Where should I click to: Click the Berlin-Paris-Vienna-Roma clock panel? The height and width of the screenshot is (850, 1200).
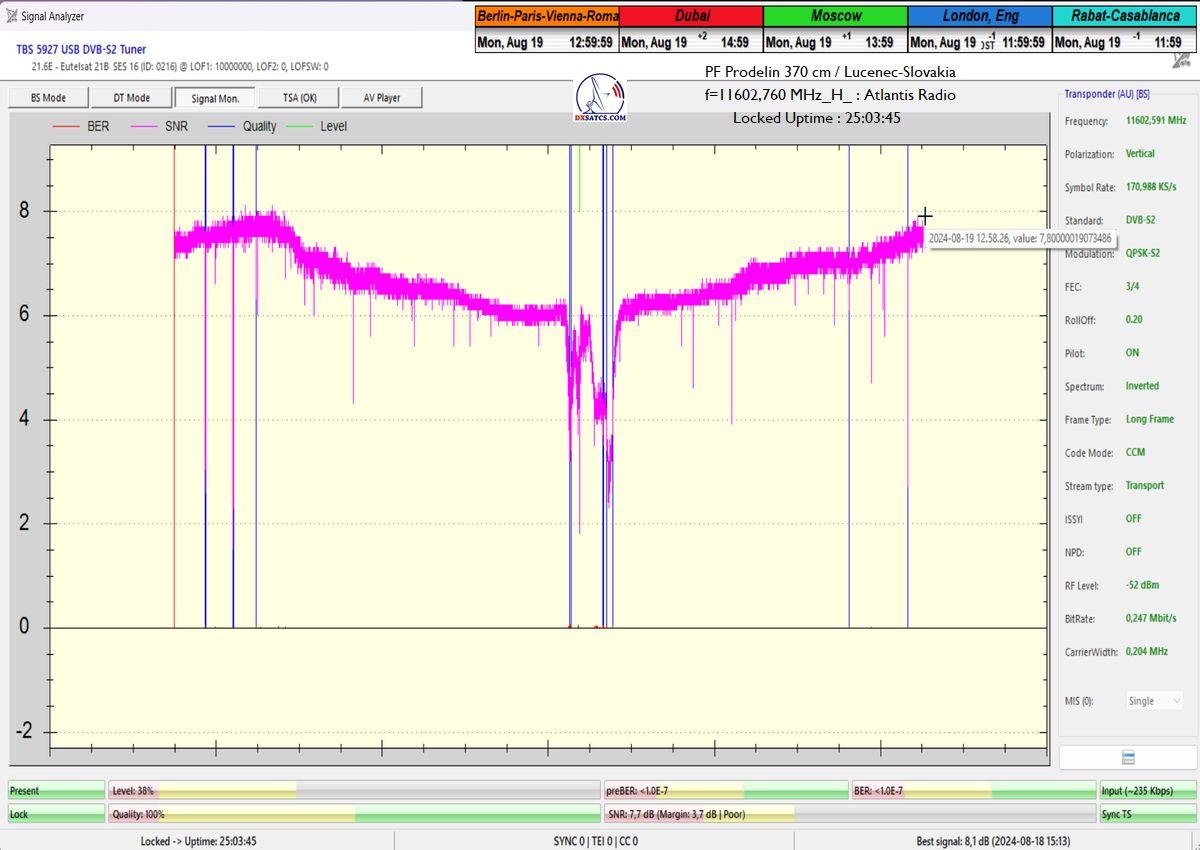547,29
